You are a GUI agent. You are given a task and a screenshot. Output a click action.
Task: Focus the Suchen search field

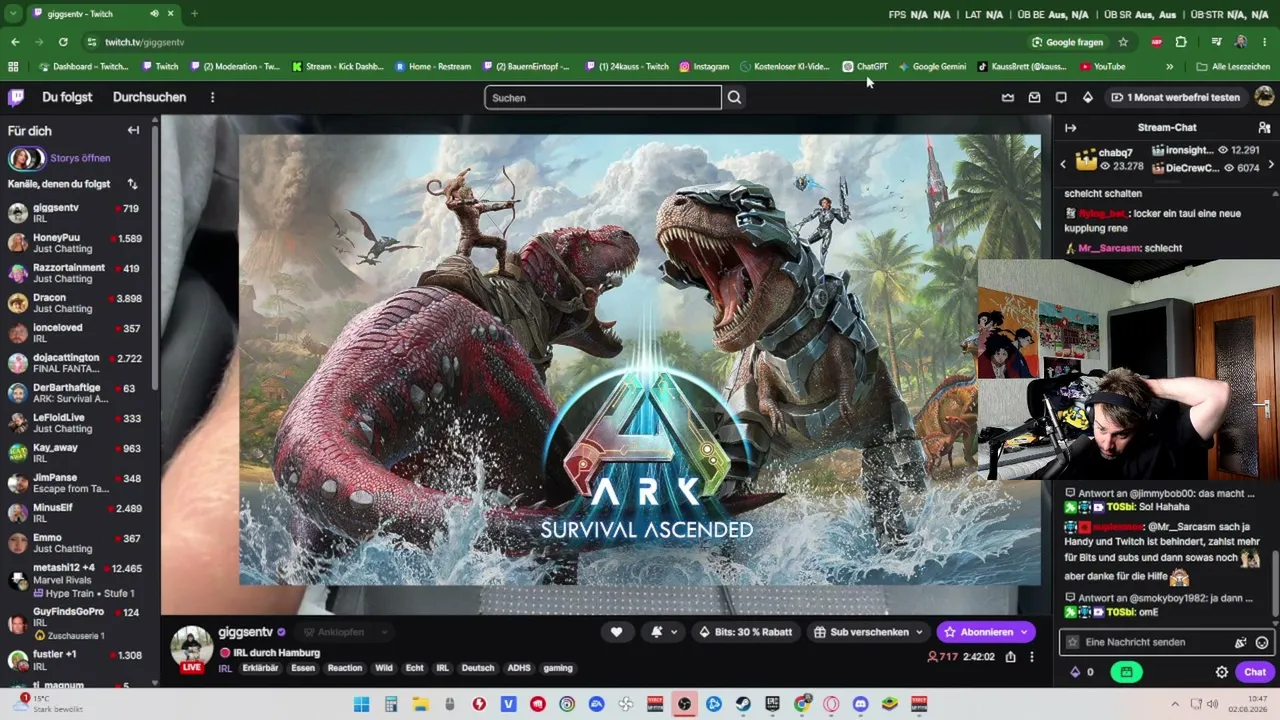coord(603,97)
